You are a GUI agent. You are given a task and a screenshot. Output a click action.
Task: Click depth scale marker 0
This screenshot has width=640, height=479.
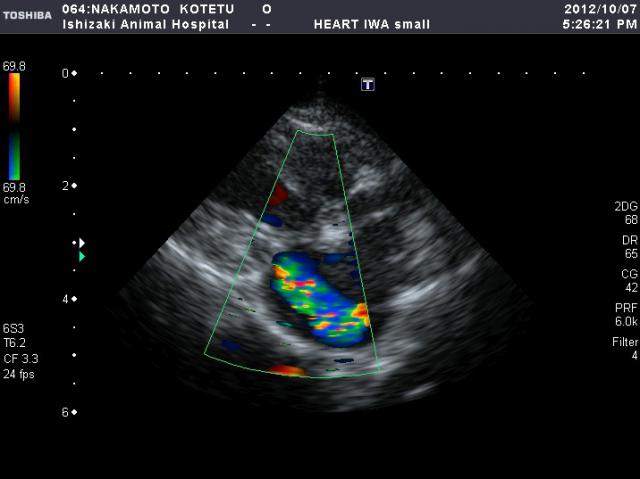click(65, 73)
